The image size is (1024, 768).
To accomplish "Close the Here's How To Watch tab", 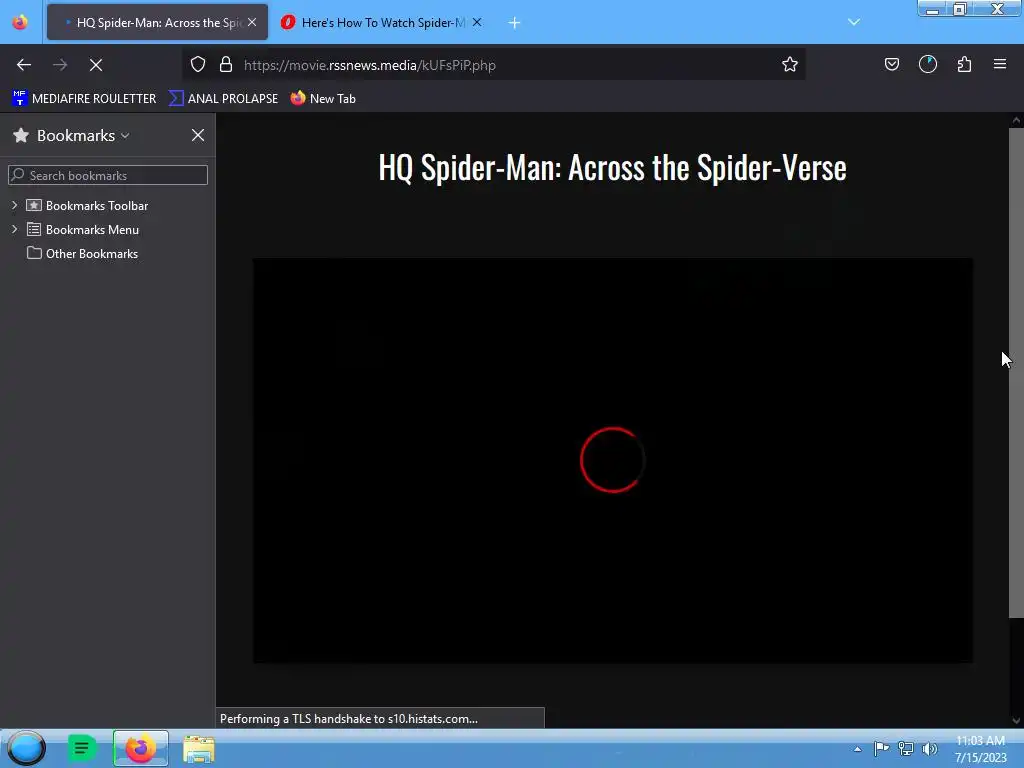I will click(x=477, y=22).
